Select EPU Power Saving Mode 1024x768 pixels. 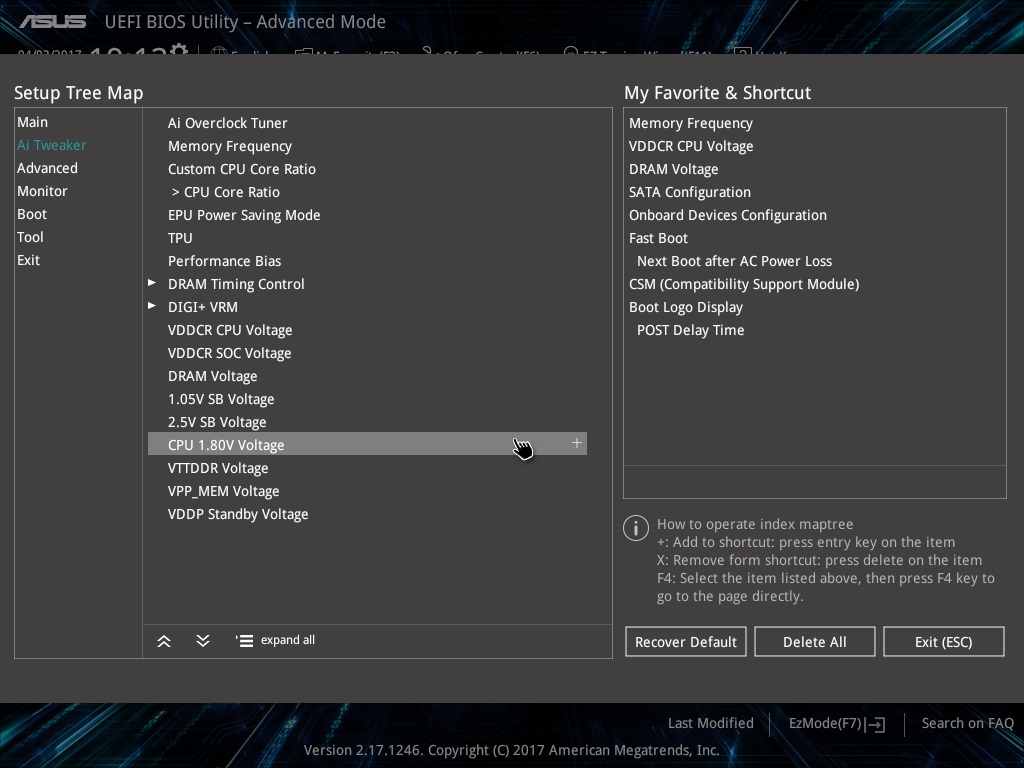(244, 215)
